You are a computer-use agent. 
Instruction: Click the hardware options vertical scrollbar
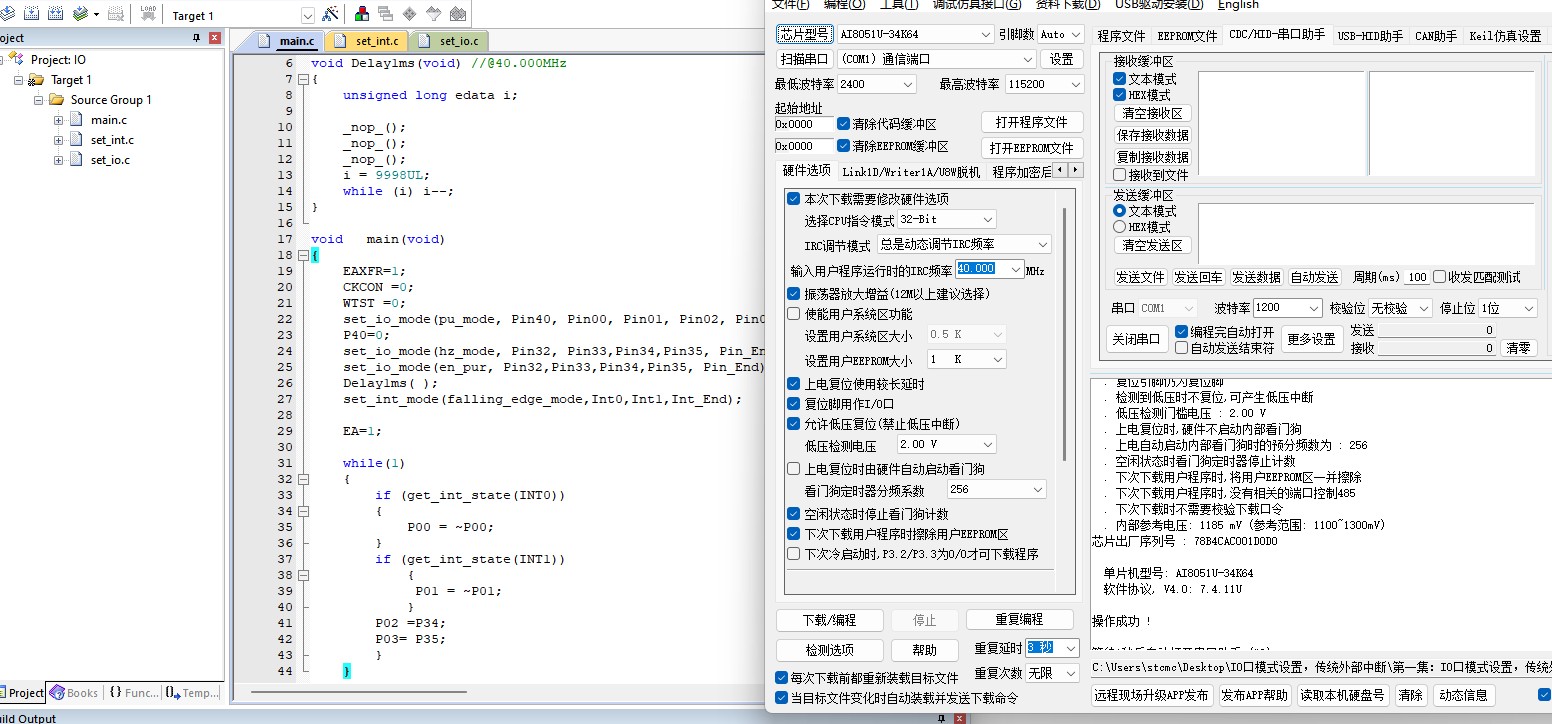(x=1064, y=335)
